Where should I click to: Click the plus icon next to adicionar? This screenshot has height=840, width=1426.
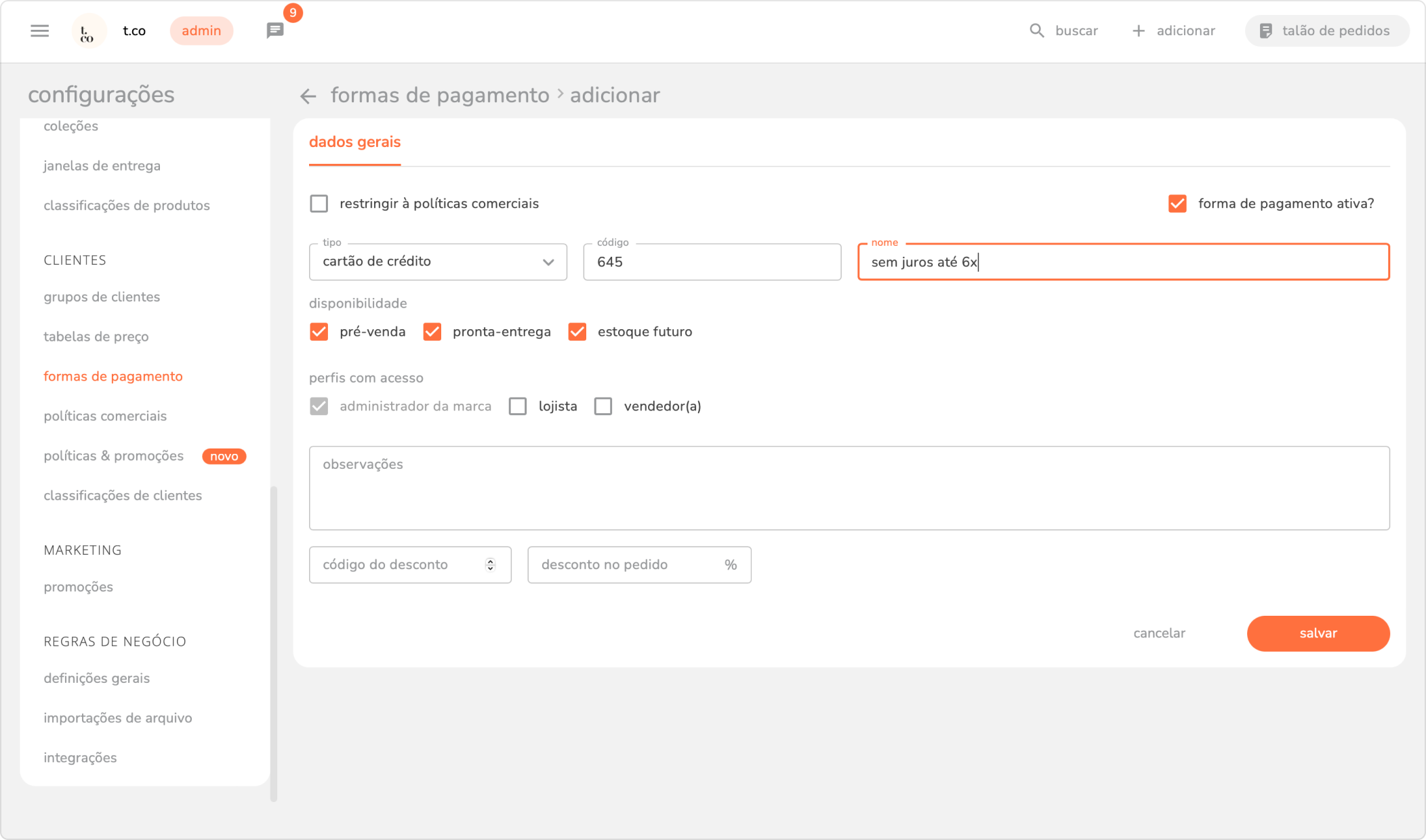[x=1139, y=30]
